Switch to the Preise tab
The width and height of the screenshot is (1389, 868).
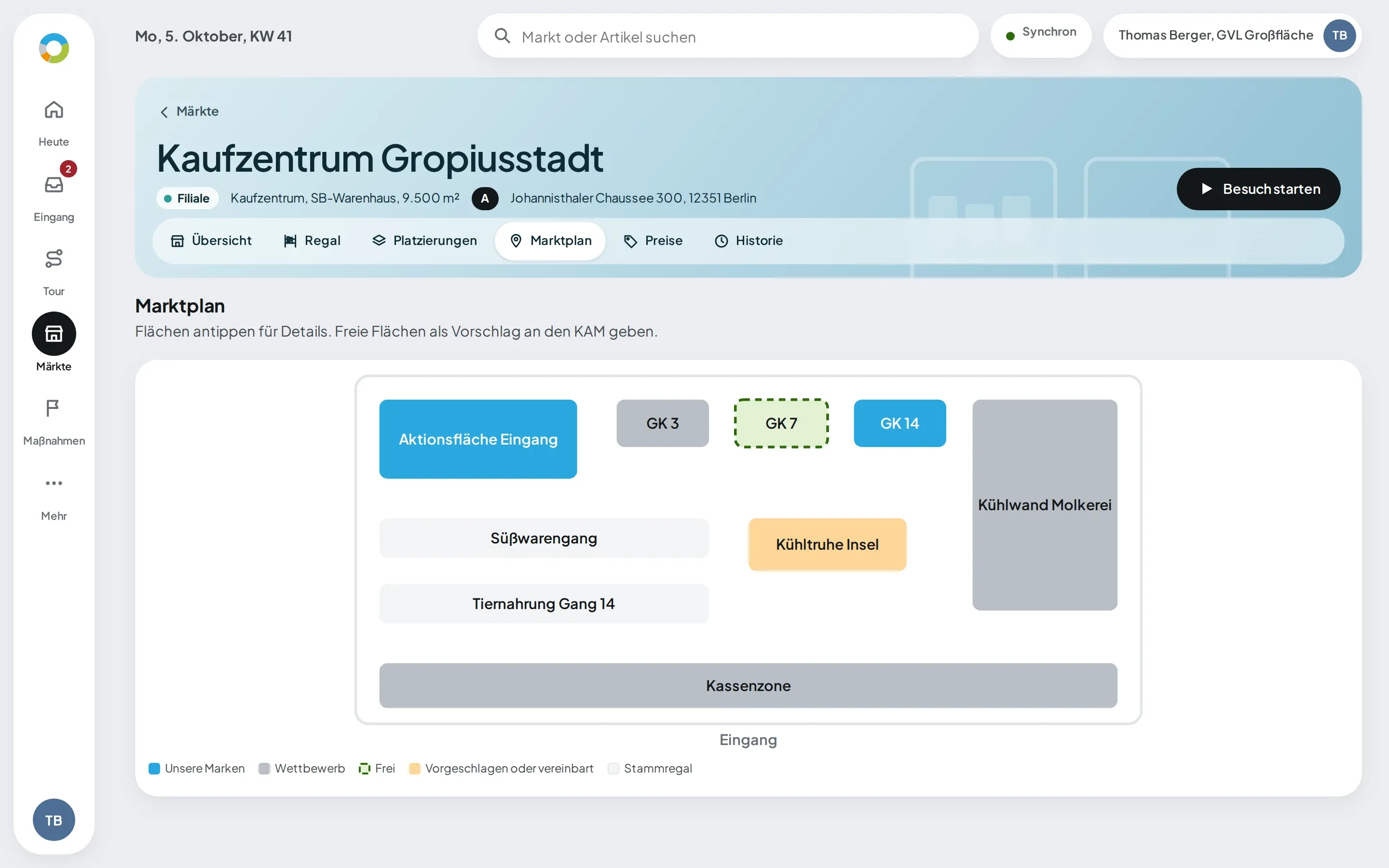tap(653, 241)
